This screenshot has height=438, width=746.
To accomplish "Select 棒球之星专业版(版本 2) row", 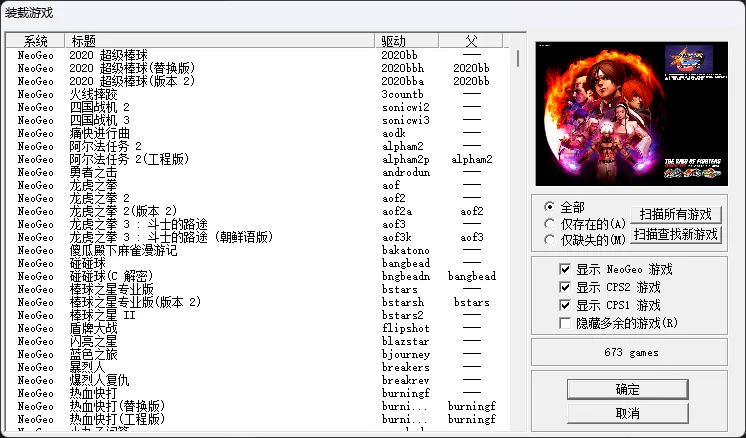I will click(x=257, y=302).
